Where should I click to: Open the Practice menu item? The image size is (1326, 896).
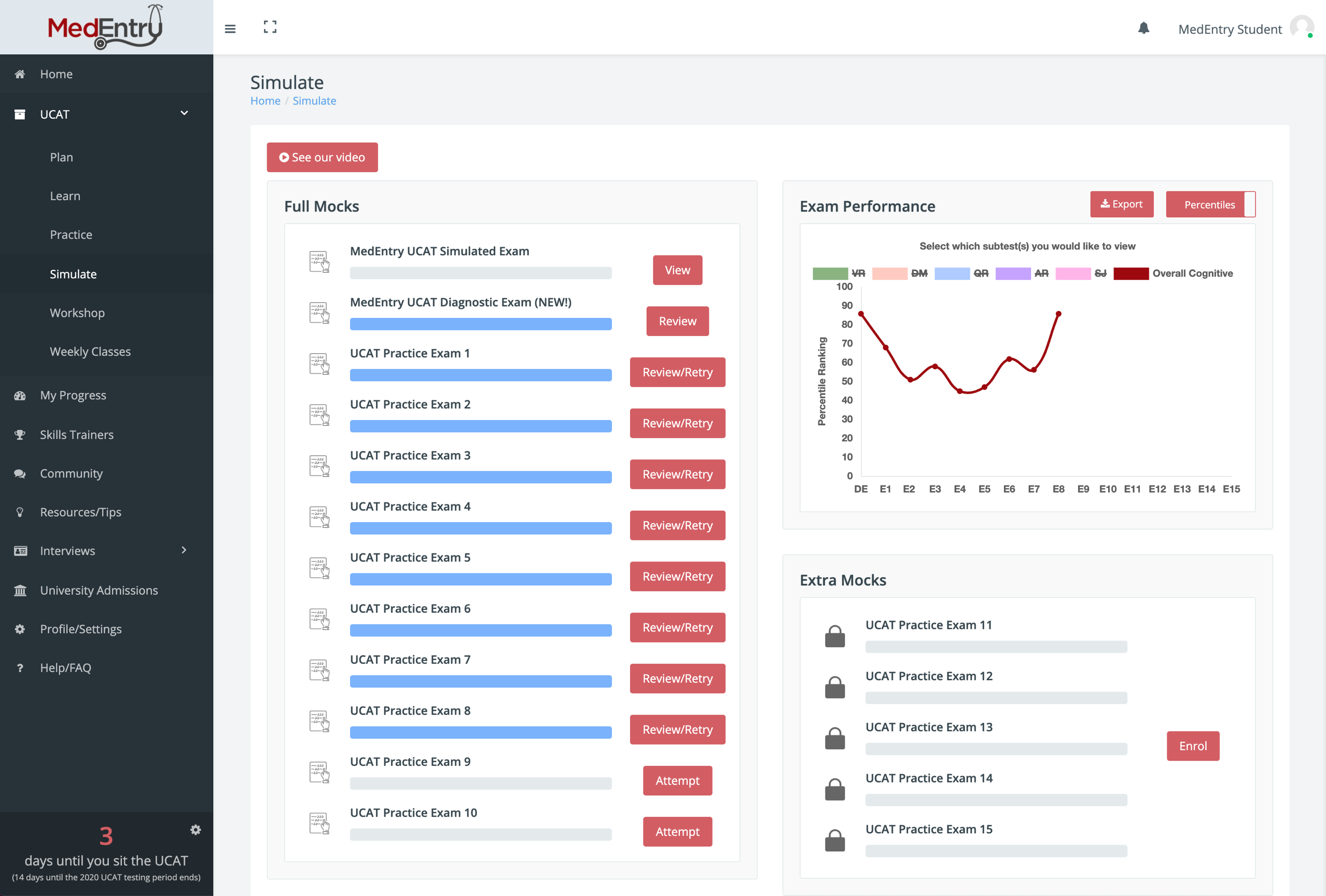[71, 235]
